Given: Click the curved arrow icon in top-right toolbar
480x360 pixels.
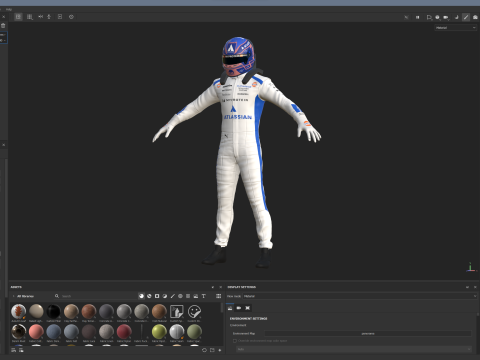Looking at the screenshot, I should point(457,17).
